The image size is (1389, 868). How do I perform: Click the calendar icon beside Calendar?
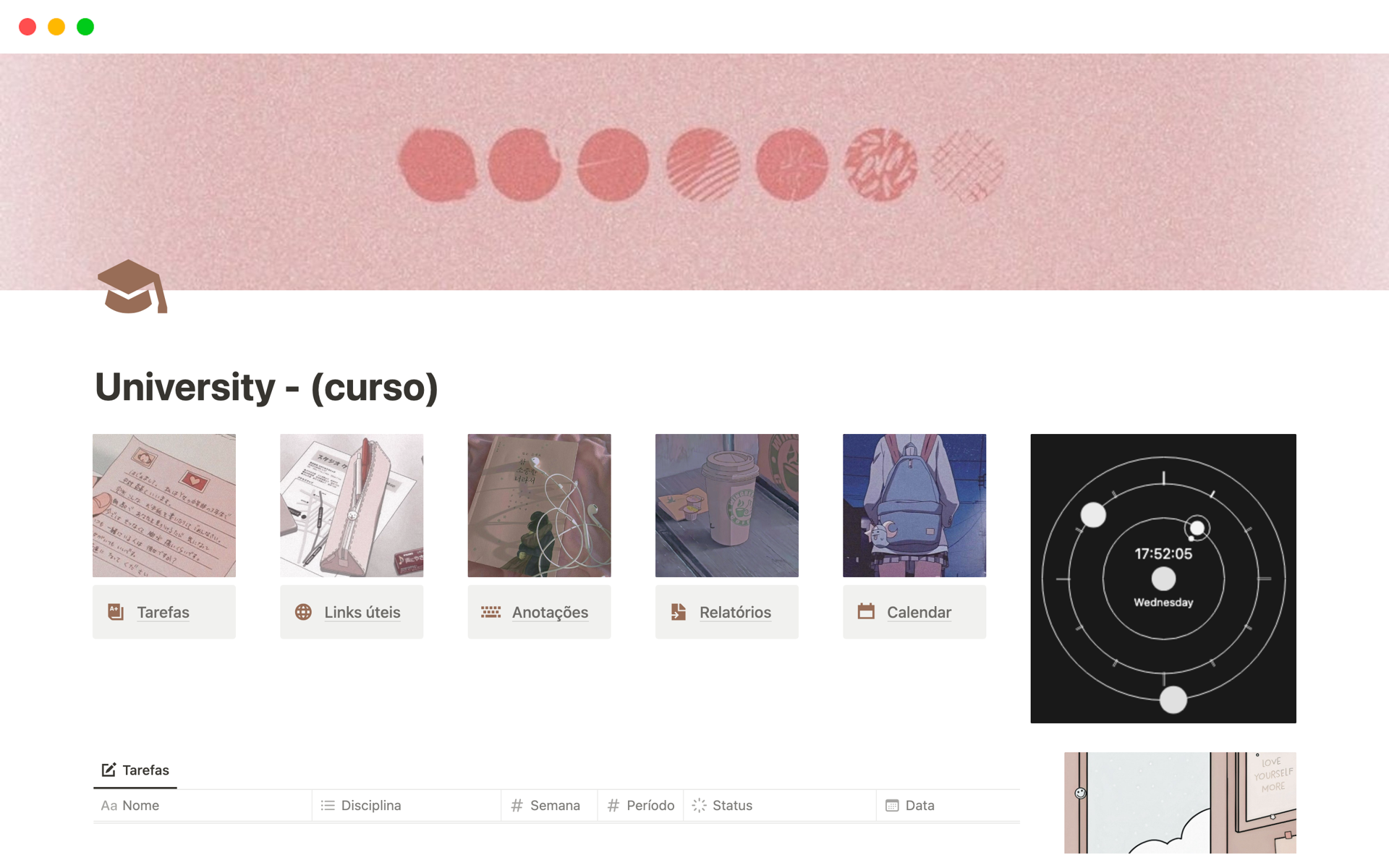866,612
